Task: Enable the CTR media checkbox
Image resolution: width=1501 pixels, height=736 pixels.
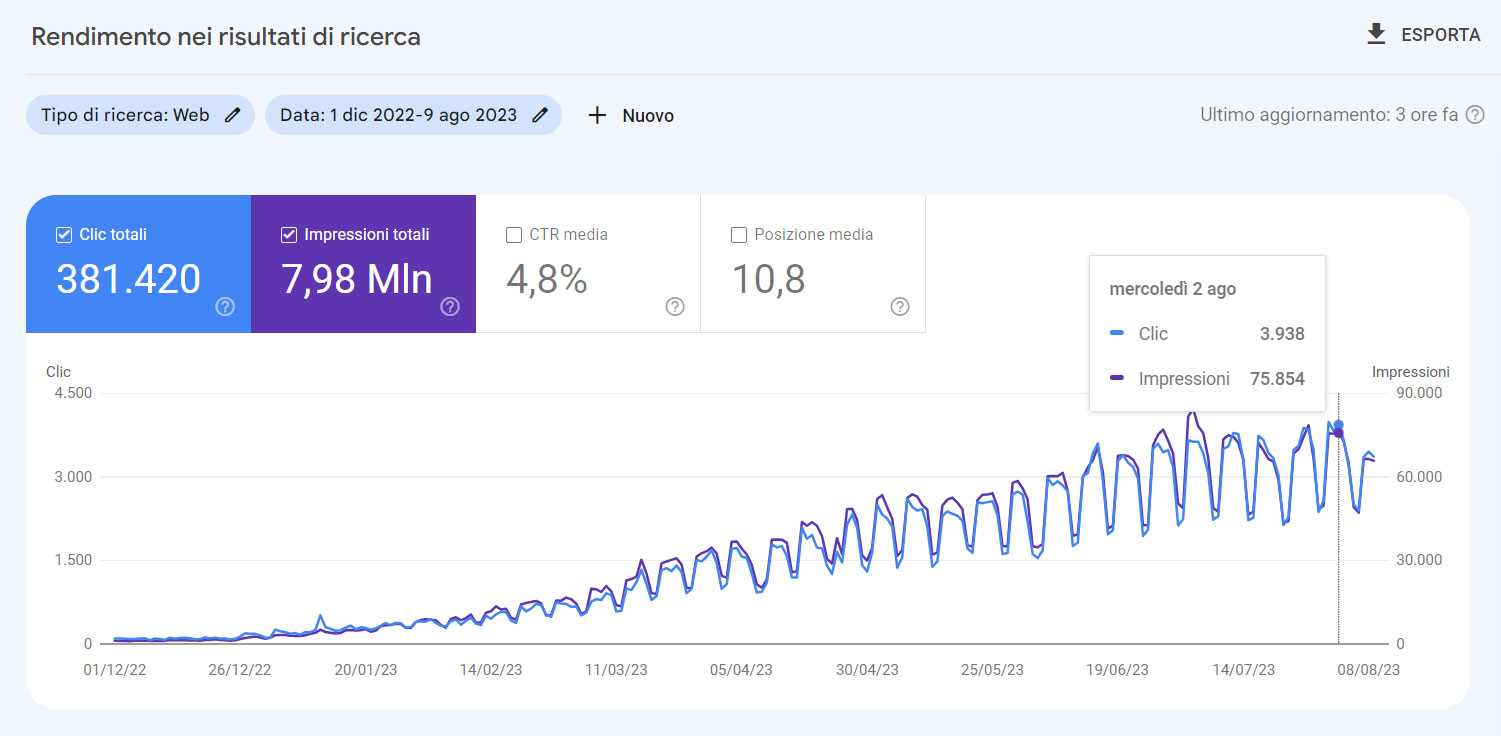Action: click(513, 234)
